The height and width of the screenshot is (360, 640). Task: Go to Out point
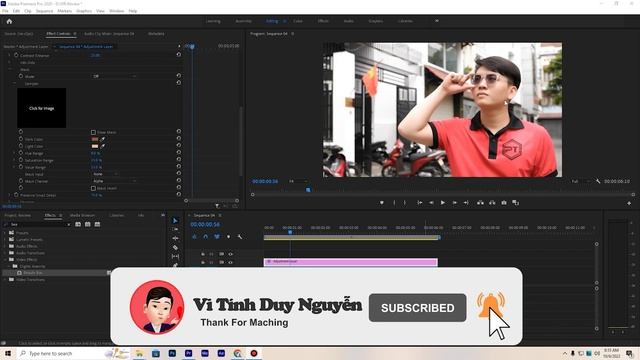tap(466, 202)
